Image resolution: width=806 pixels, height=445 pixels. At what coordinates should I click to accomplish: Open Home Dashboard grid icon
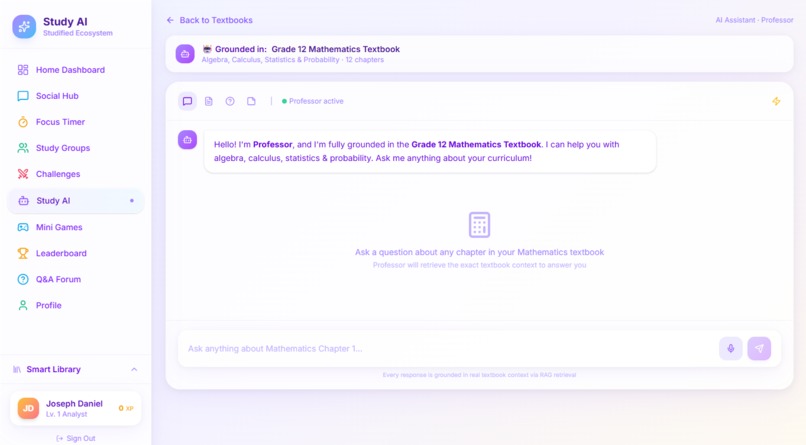coord(23,70)
